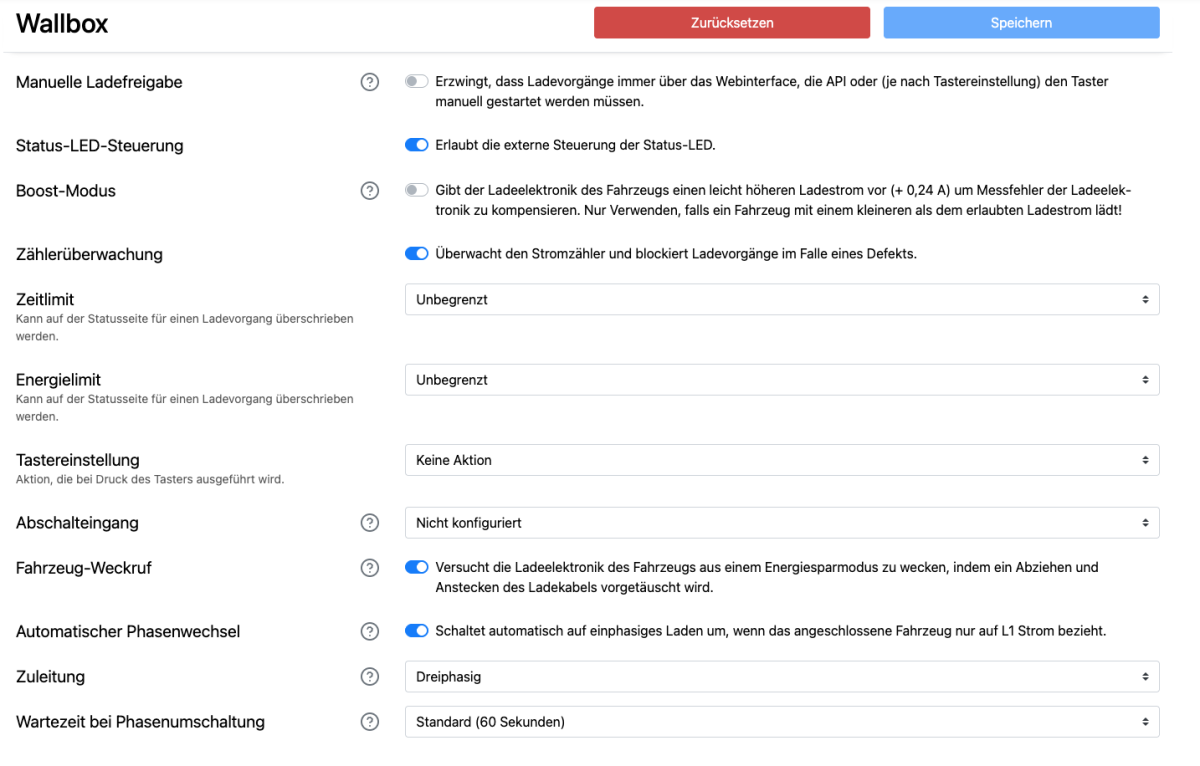Click help icon for Manuelle Ladefreigabe
This screenshot has height=766, width=1200.
[369, 82]
